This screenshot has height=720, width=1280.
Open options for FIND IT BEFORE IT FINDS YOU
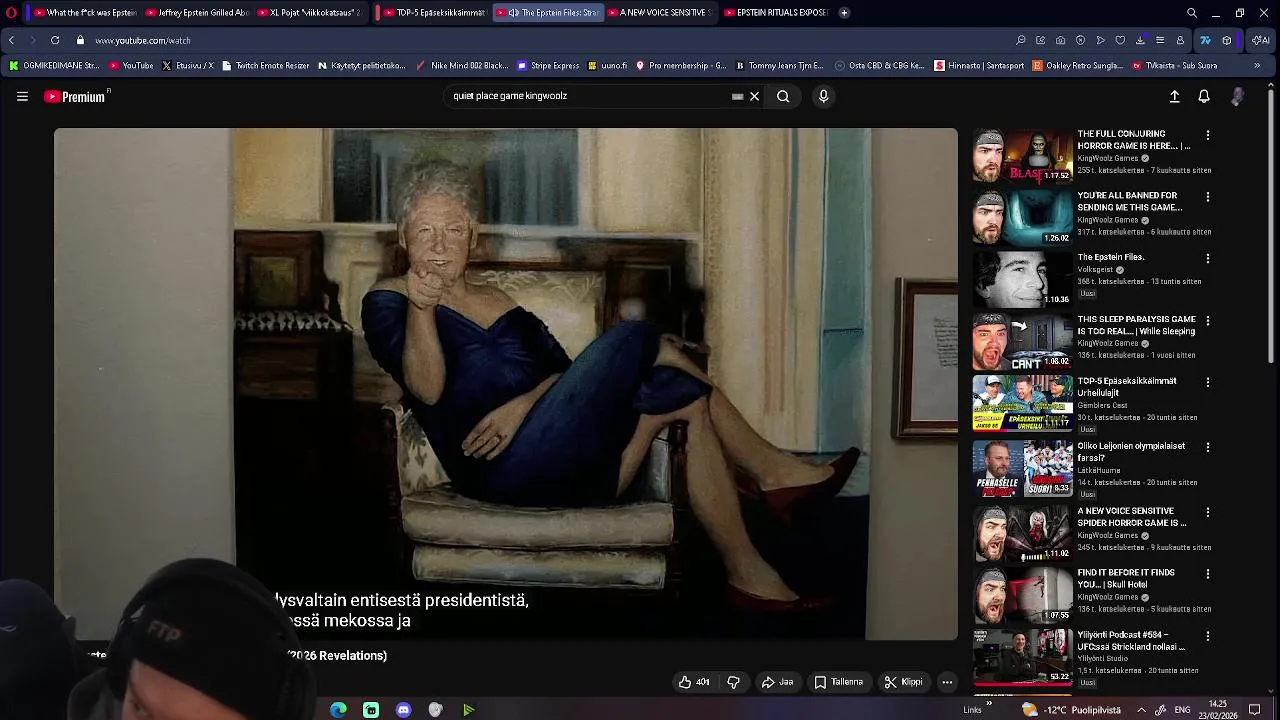pyautogui.click(x=1207, y=573)
